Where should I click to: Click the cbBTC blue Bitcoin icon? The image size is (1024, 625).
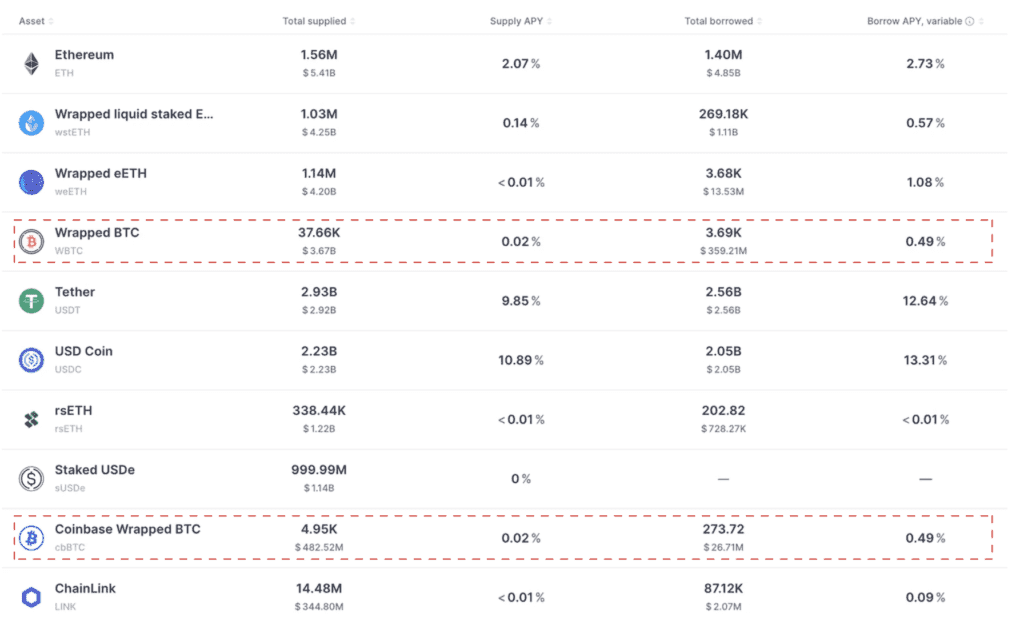pos(31,538)
